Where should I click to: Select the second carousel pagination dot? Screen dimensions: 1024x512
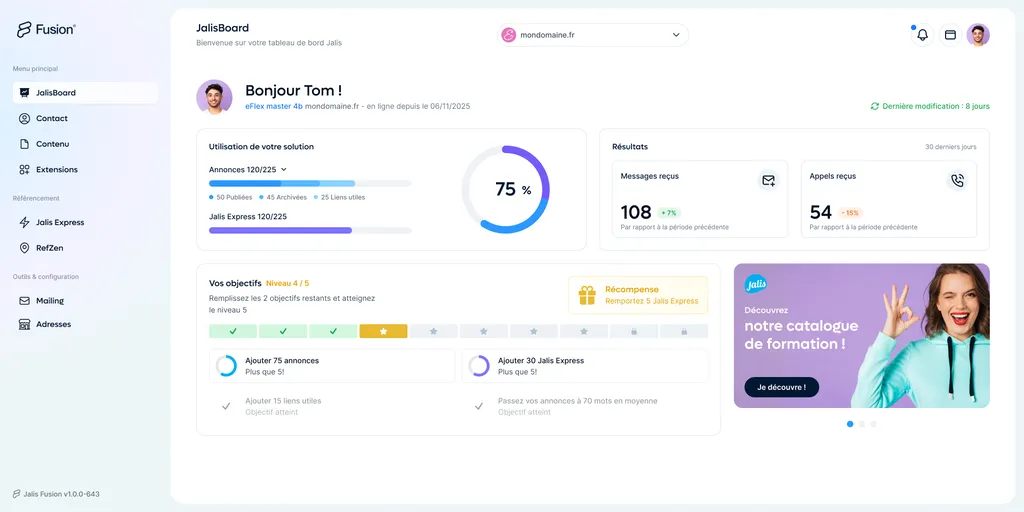coord(862,424)
